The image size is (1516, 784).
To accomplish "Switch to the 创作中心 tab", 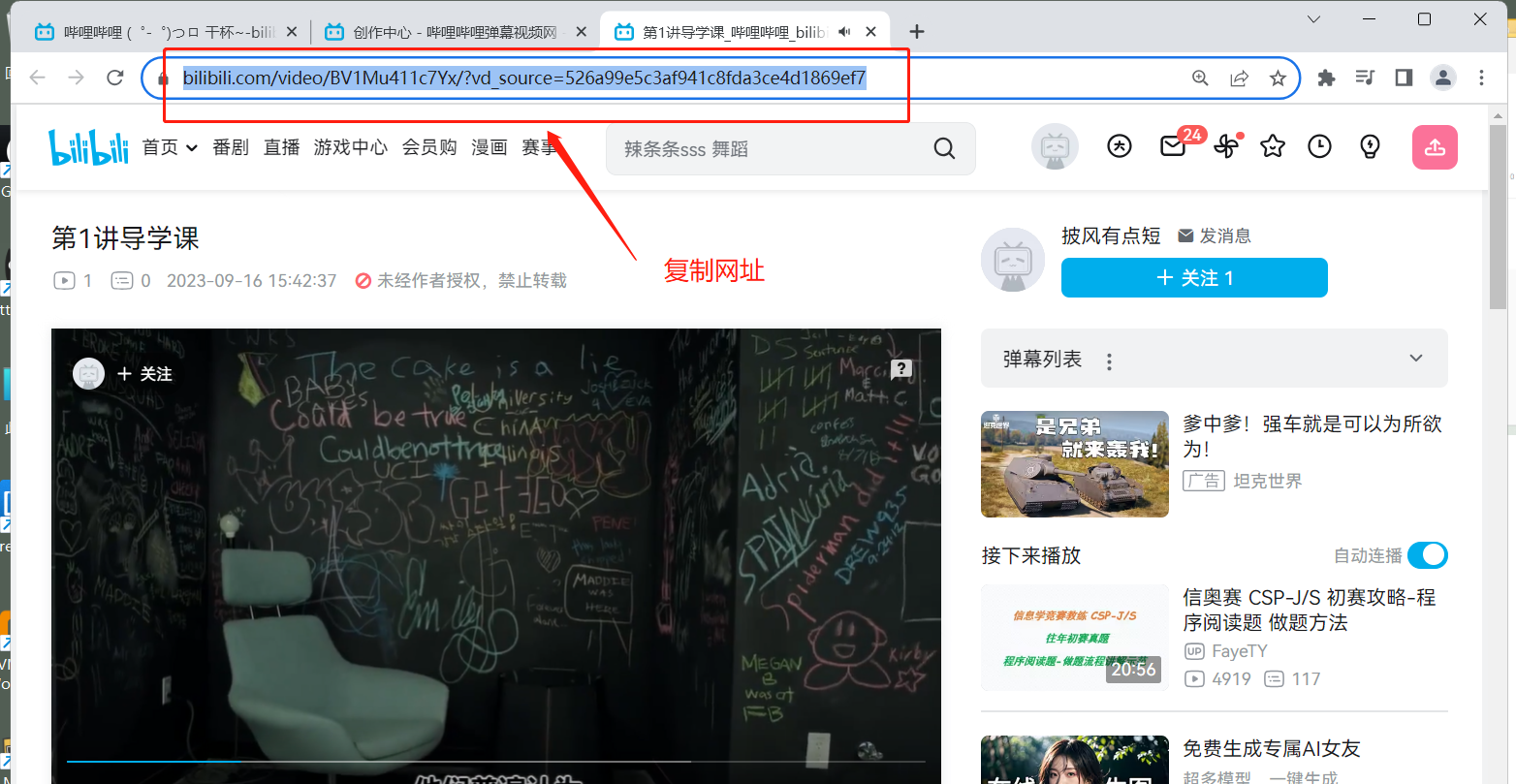I will 456,32.
